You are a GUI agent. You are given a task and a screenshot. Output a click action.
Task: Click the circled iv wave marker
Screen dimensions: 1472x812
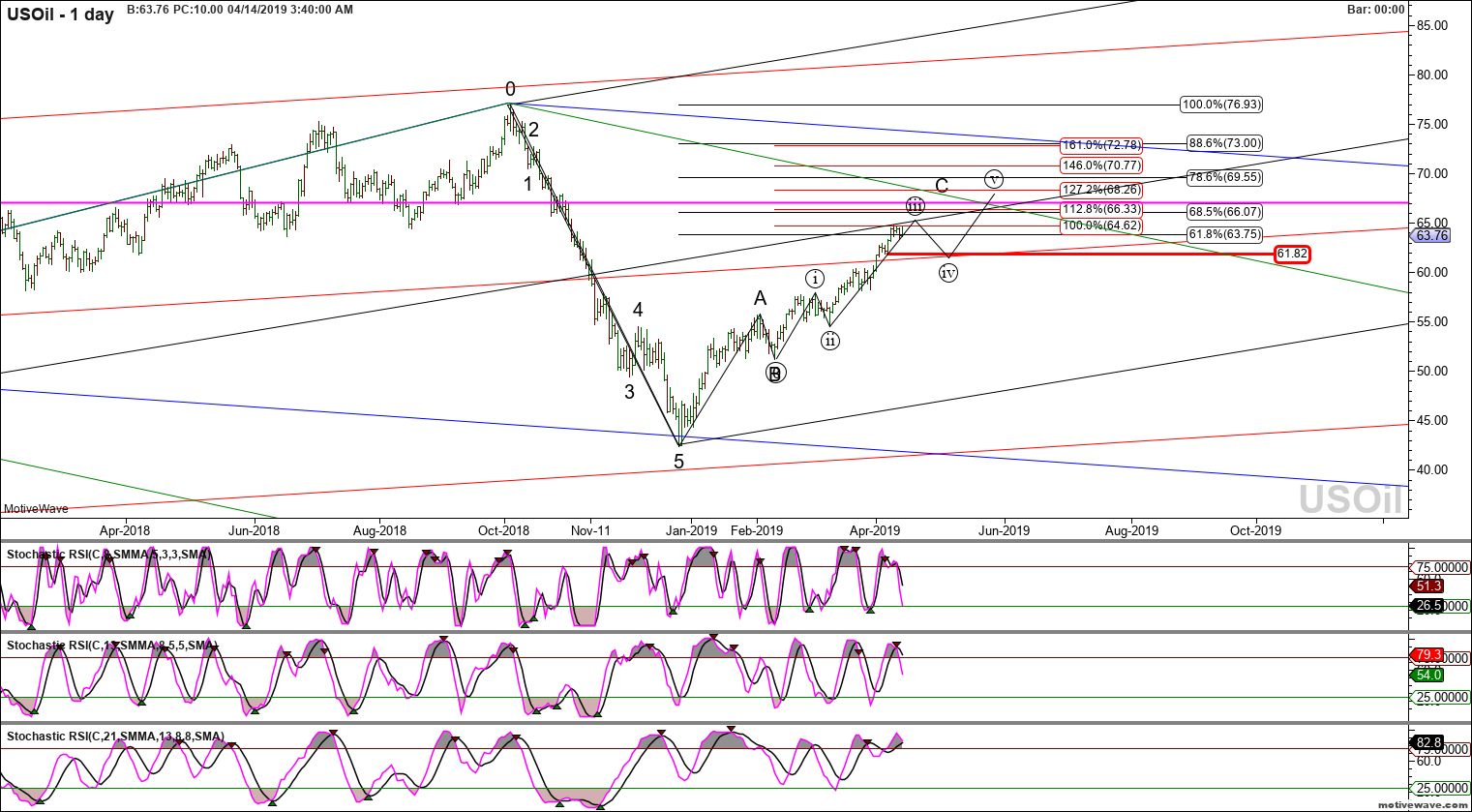(948, 273)
